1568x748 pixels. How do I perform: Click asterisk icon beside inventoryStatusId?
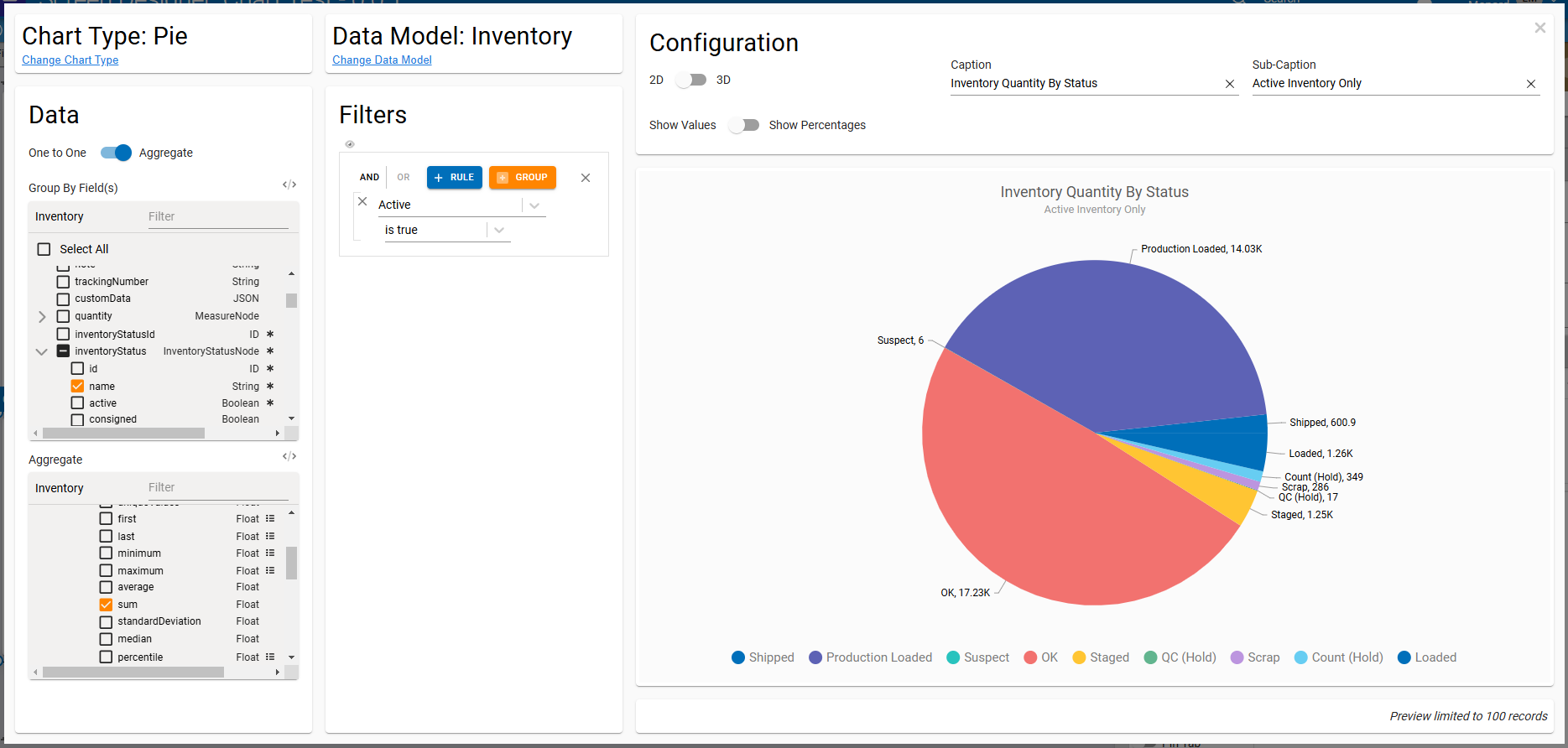pos(270,334)
